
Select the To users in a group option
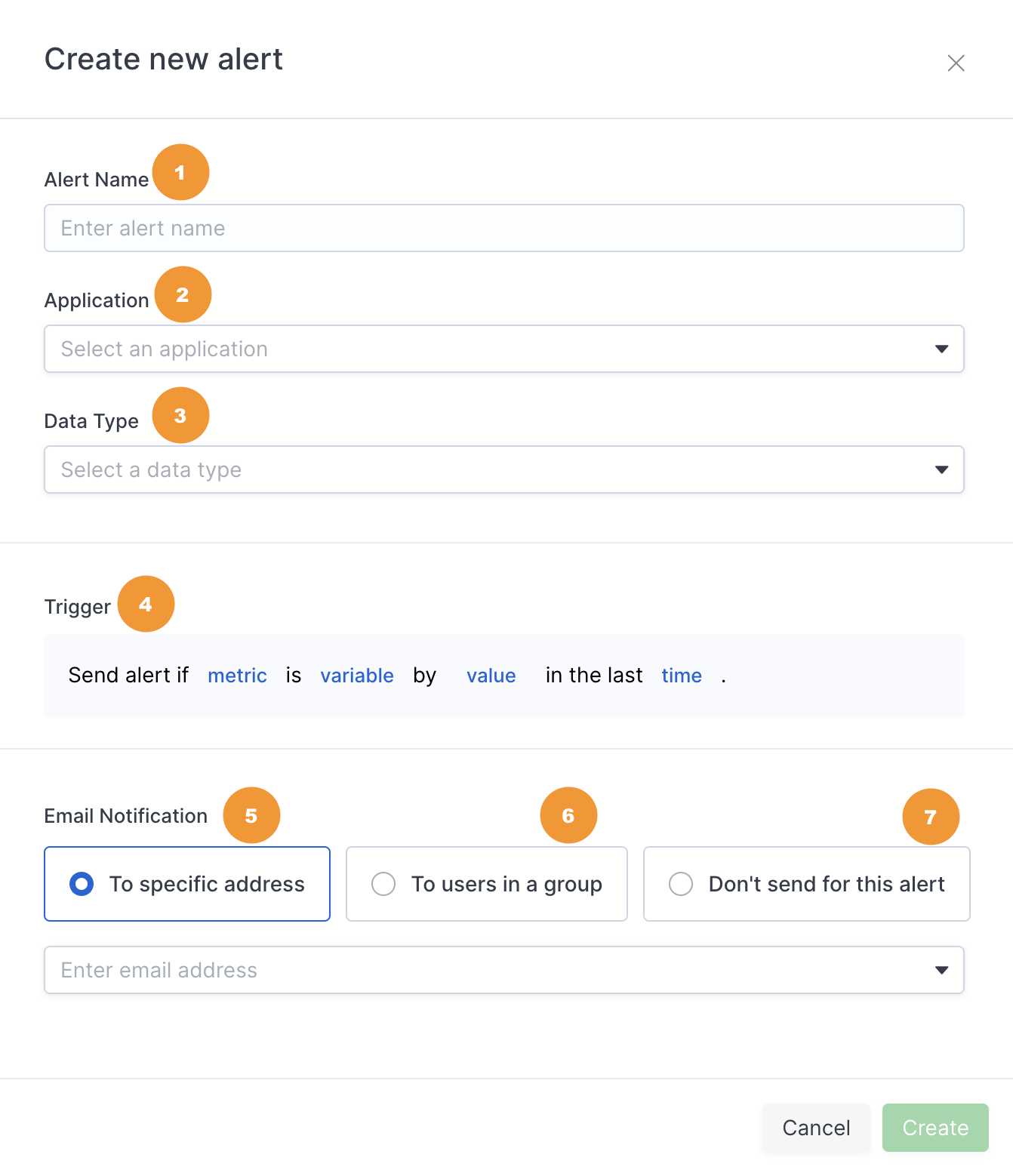(487, 884)
